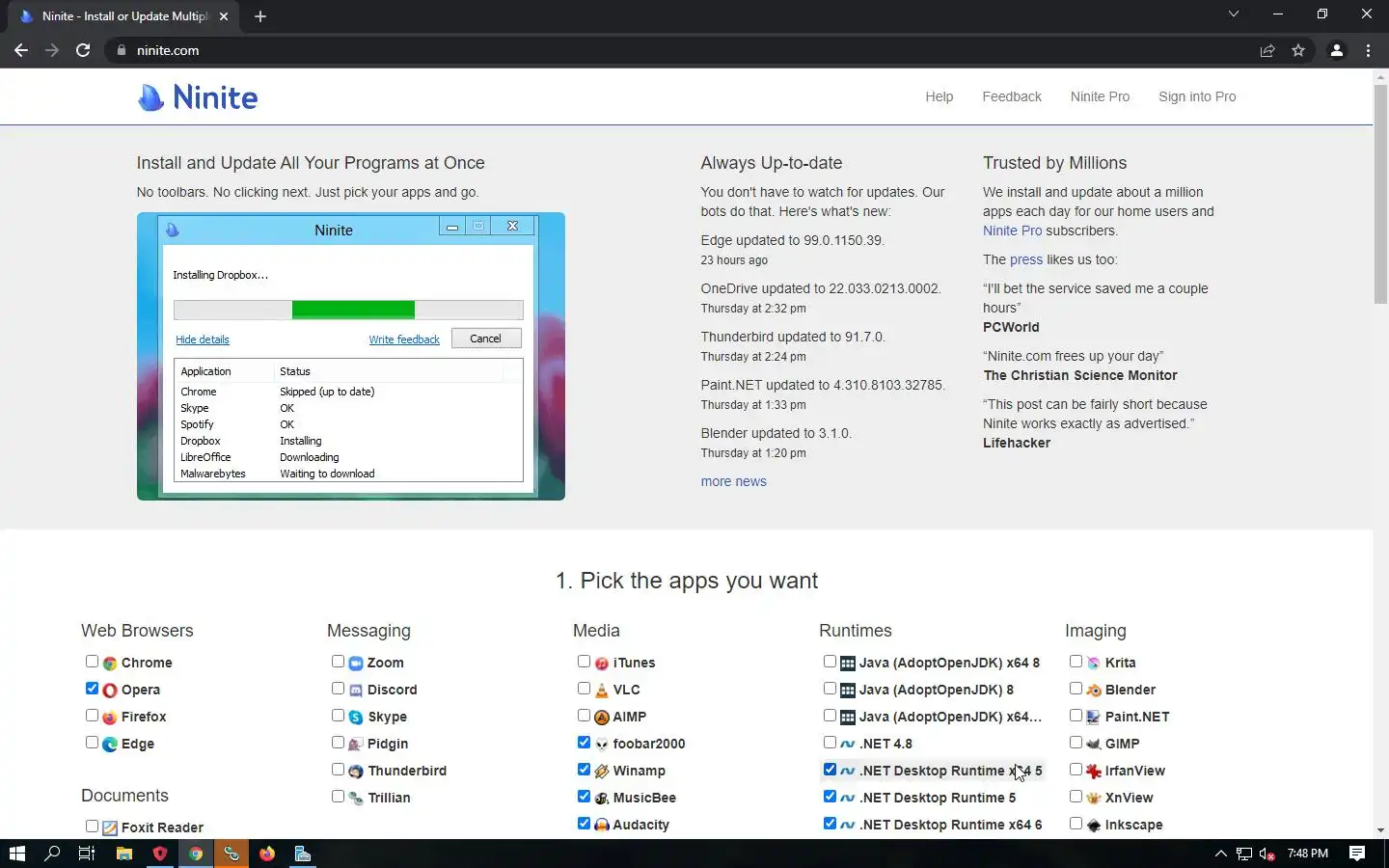Click the Krita icon in Imaging
1389x868 pixels.
pyautogui.click(x=1094, y=664)
